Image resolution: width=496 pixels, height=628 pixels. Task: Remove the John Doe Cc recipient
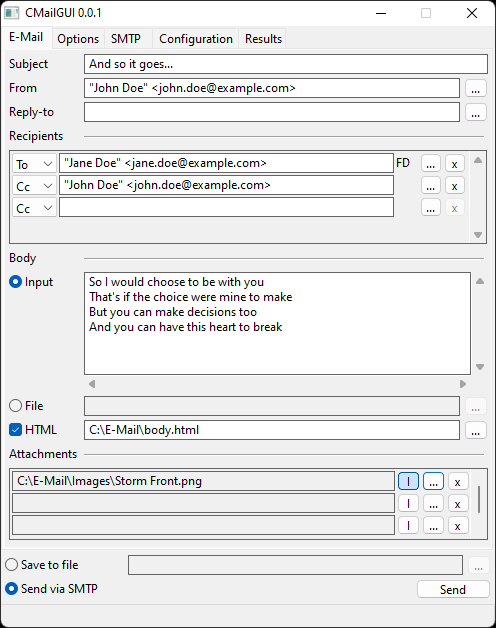[x=454, y=185]
